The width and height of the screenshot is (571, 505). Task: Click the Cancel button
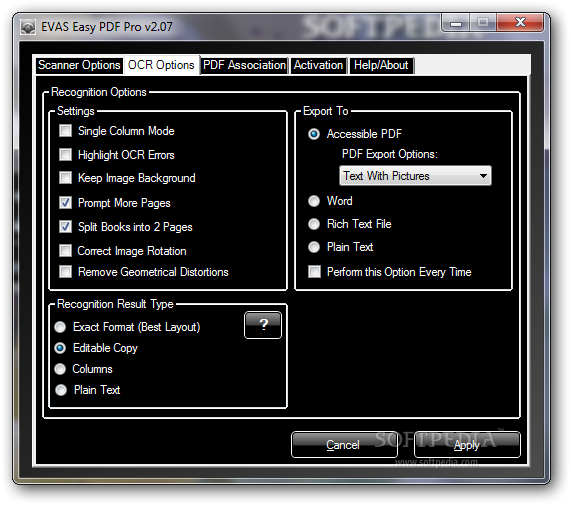pyautogui.click(x=344, y=445)
